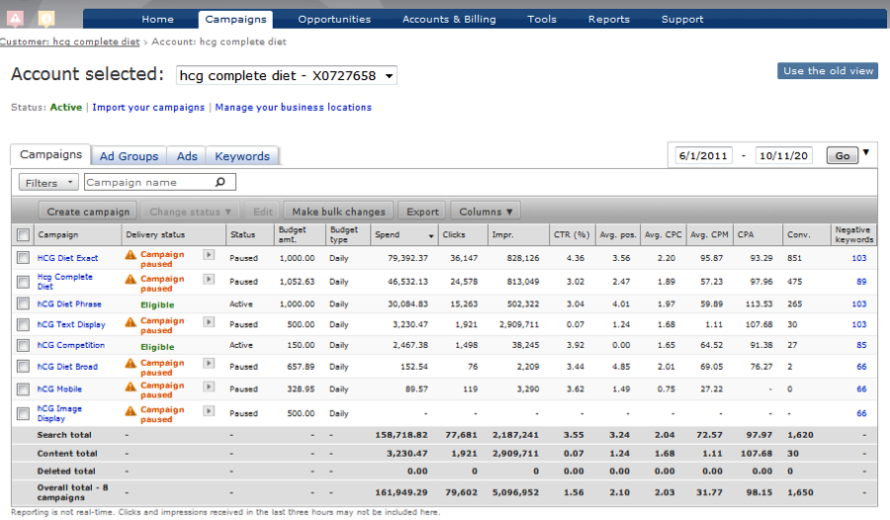Click Manage your business locations link

click(x=293, y=107)
